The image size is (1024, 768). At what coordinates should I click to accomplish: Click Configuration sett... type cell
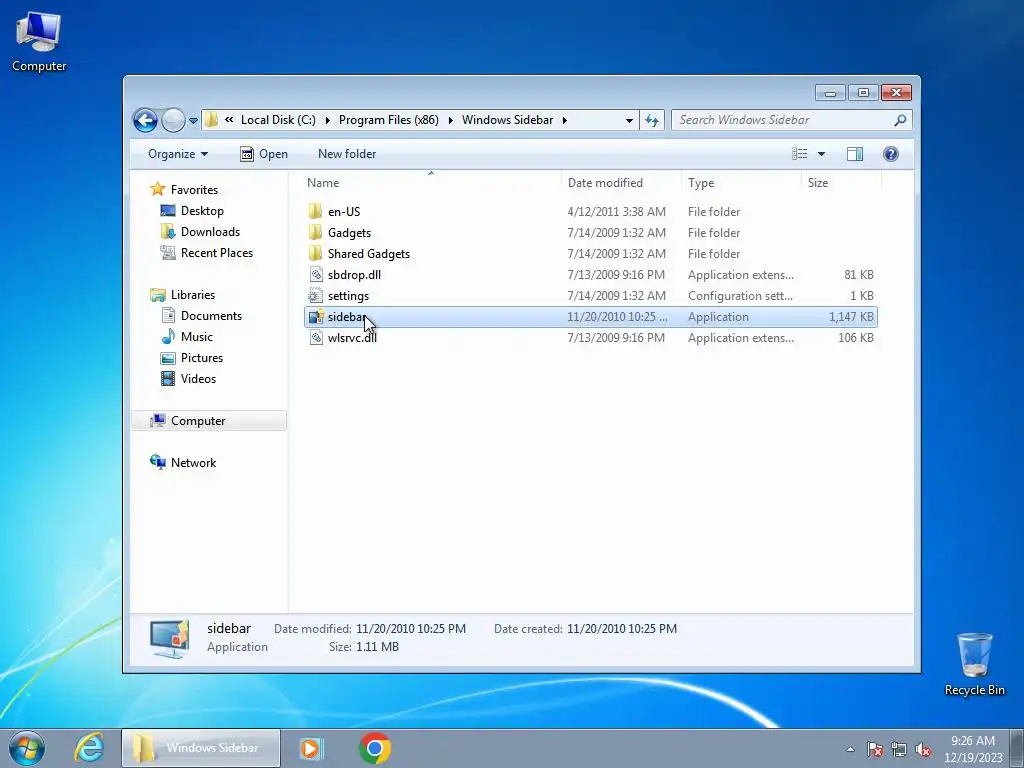[740, 296]
